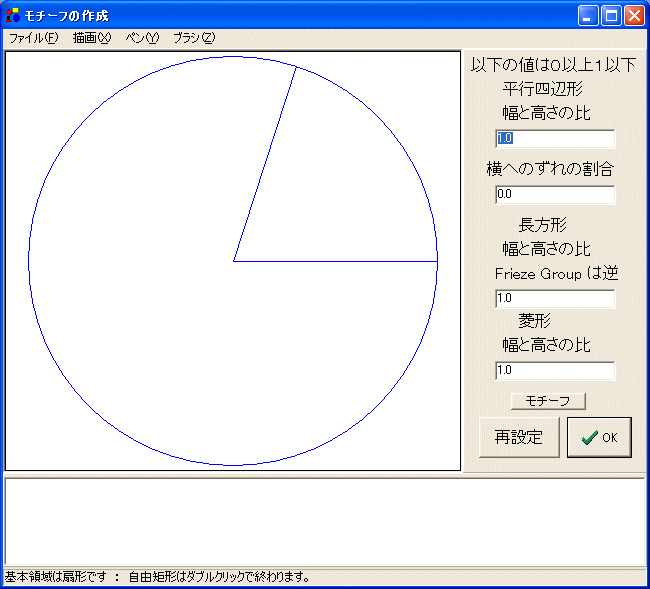Image resolution: width=650 pixels, height=589 pixels.
Task: Click the 平行四辺形 width-height ratio field
Action: (x=555, y=138)
